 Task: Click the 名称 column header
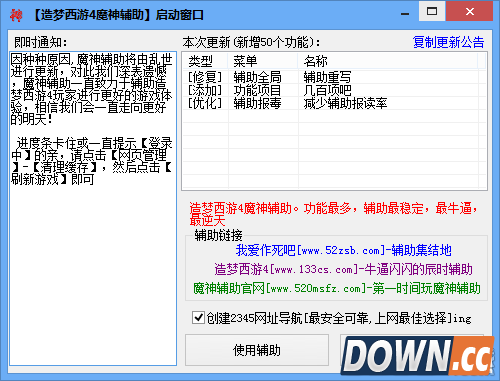pos(388,61)
